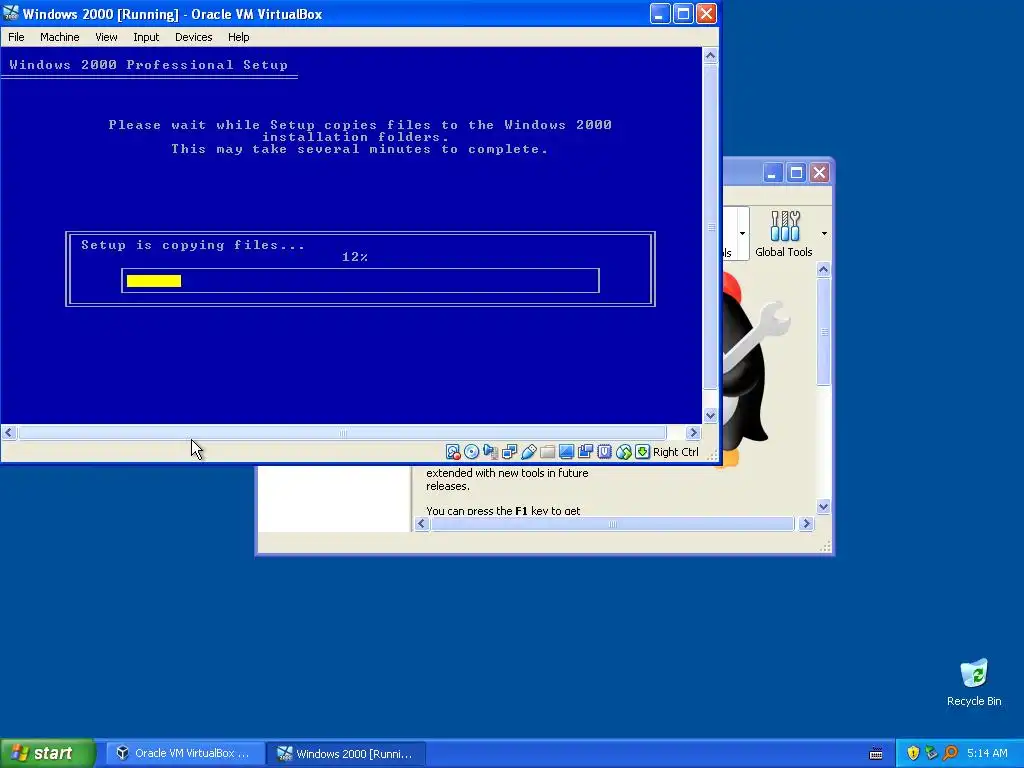Open the Input menu

(146, 37)
